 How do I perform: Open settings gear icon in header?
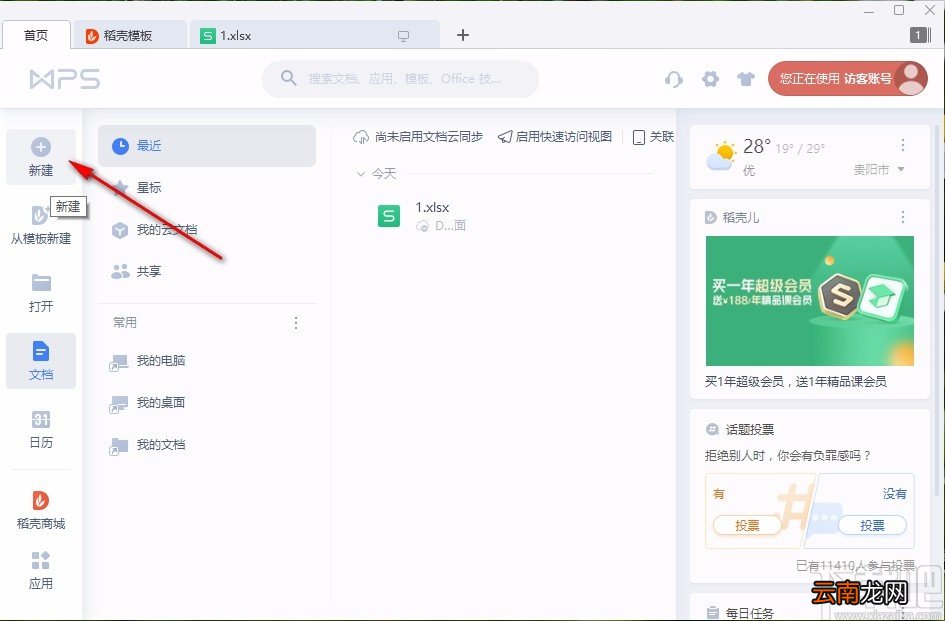(711, 79)
